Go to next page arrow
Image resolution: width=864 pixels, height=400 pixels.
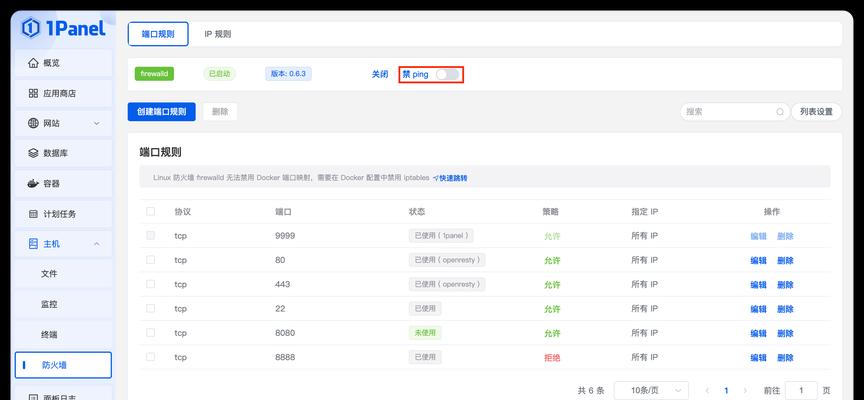pyautogui.click(x=746, y=390)
